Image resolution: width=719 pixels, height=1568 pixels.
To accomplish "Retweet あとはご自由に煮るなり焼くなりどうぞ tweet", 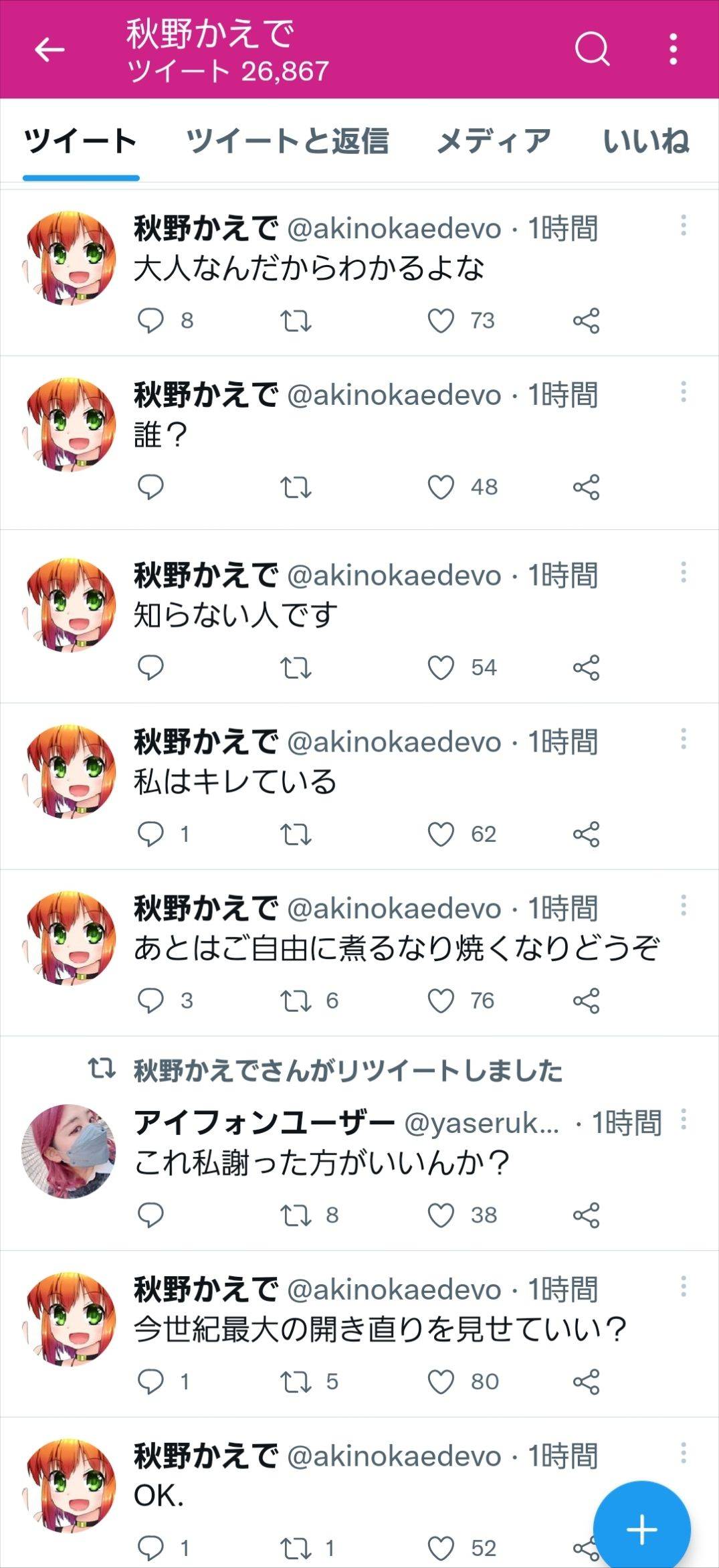I will (296, 1001).
